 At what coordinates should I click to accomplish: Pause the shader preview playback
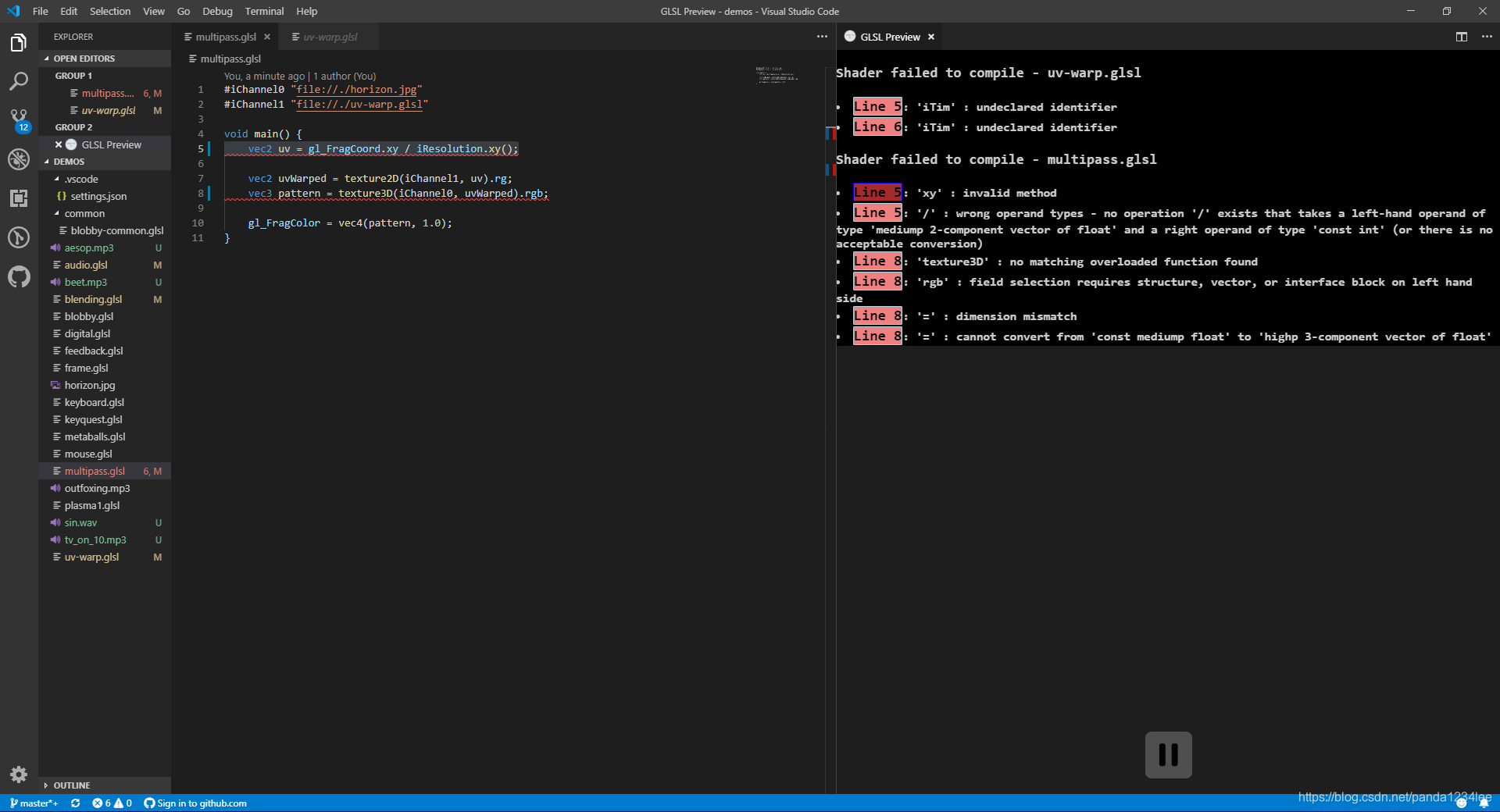[1168, 754]
